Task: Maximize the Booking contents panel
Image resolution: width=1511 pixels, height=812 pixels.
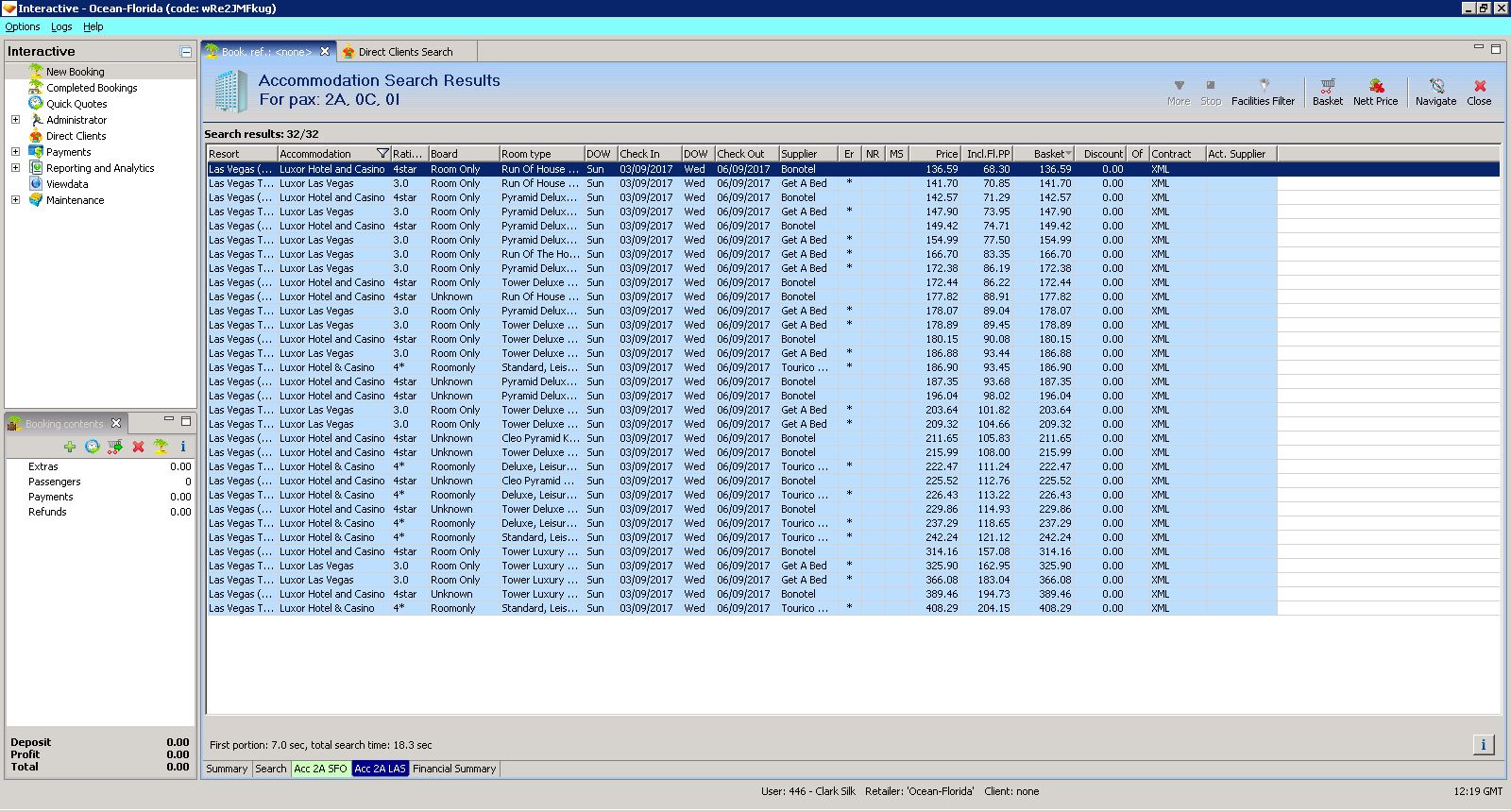Action: point(186,421)
